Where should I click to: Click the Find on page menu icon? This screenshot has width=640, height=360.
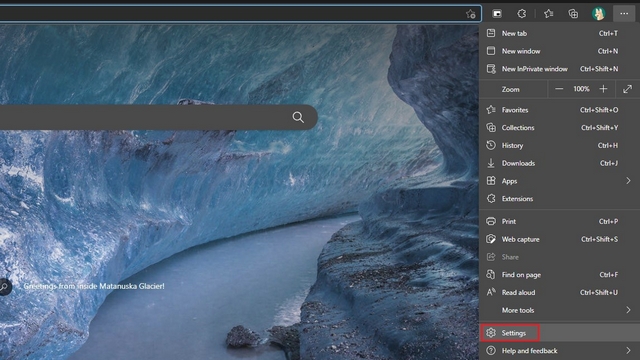pos(491,275)
